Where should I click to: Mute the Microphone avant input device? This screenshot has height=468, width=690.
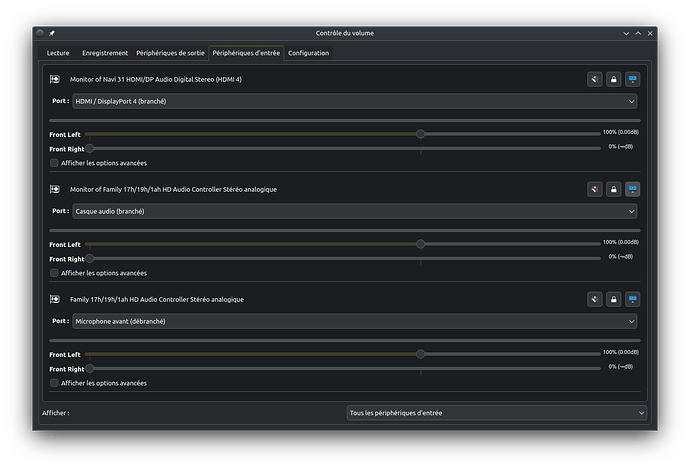pos(594,299)
